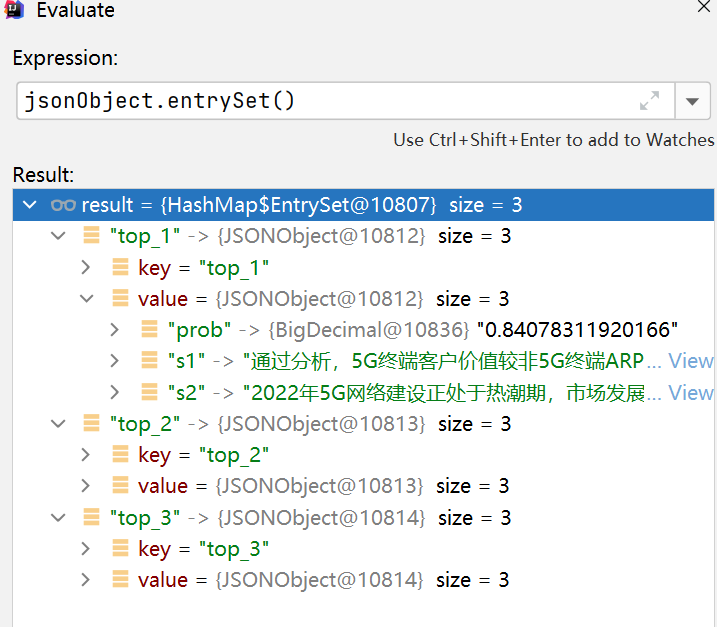The height and width of the screenshot is (627, 717).
Task: Open the expression history dropdown arrow
Action: [x=692, y=101]
